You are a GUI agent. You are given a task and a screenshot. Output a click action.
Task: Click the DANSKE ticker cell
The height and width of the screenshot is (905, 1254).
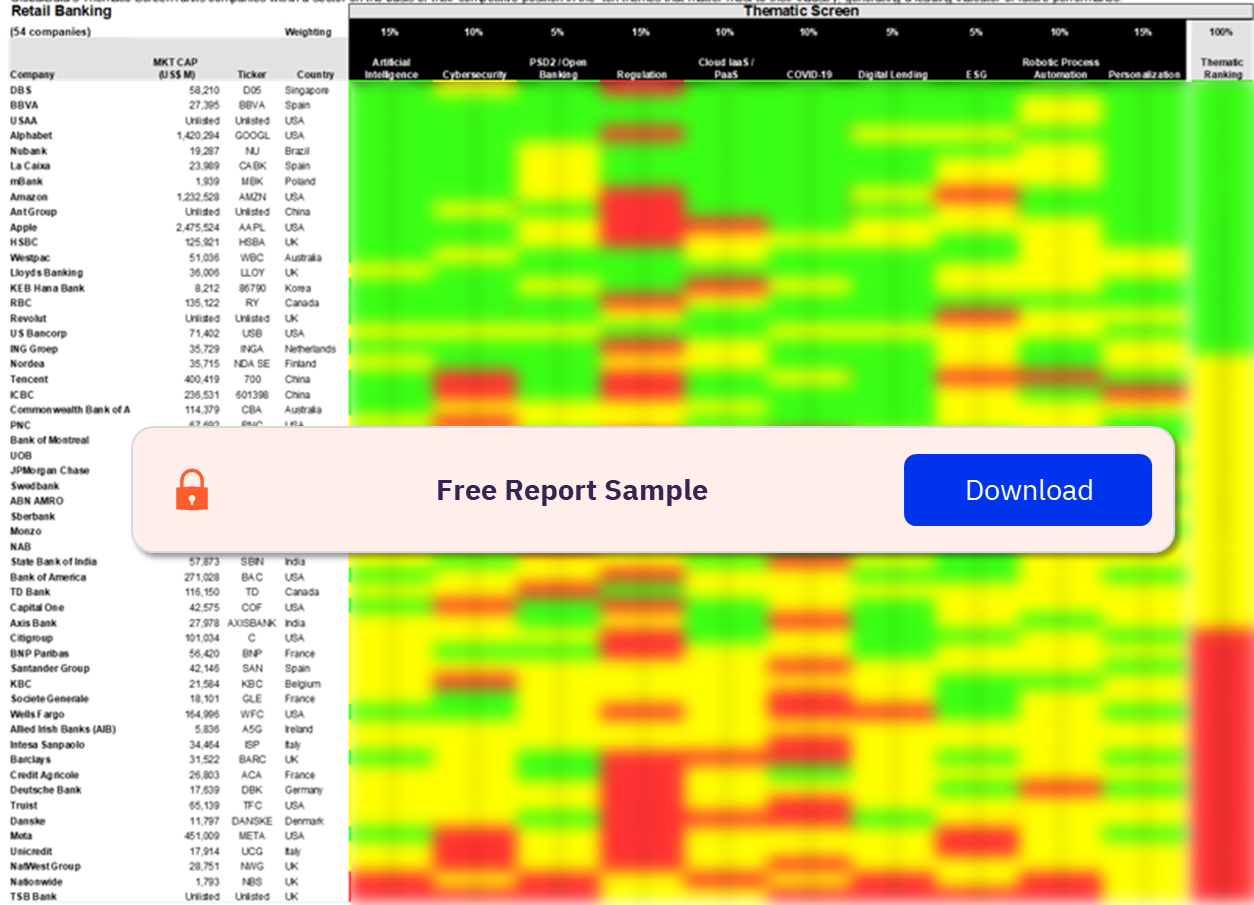[252, 821]
